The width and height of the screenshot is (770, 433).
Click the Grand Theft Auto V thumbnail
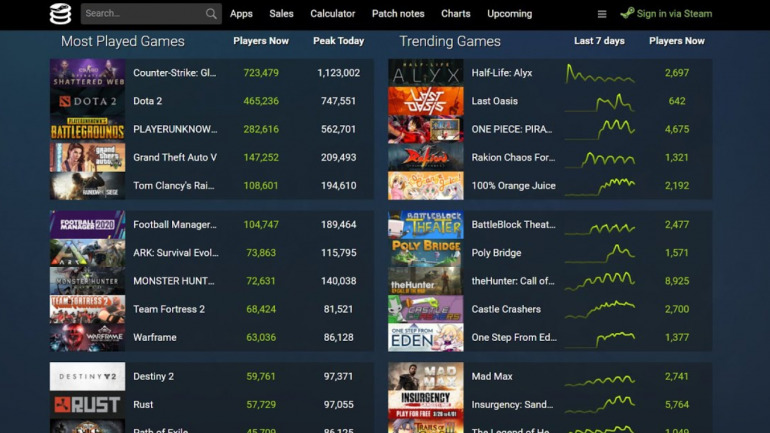(87, 158)
